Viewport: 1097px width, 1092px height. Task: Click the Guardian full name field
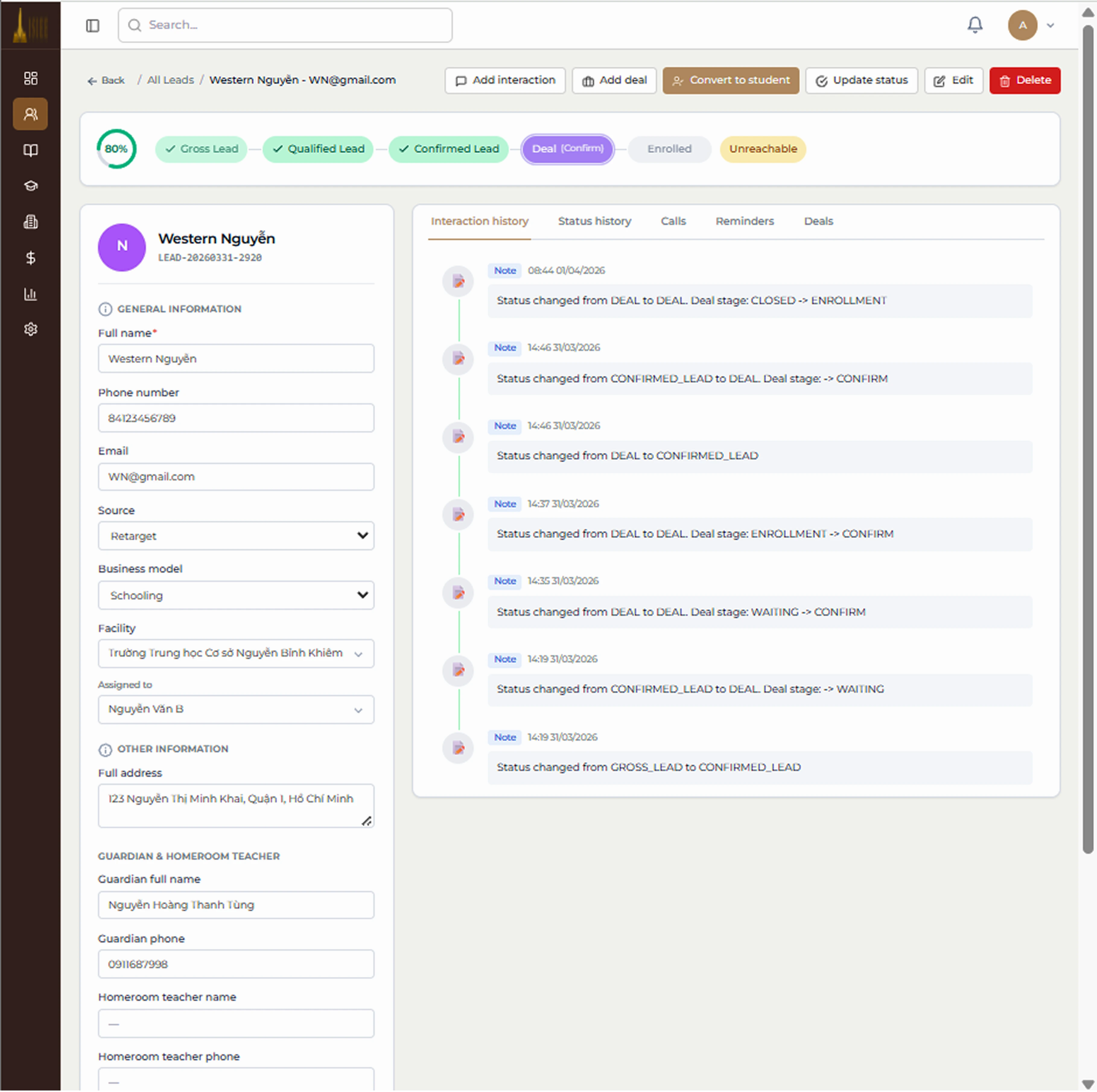[236, 906]
